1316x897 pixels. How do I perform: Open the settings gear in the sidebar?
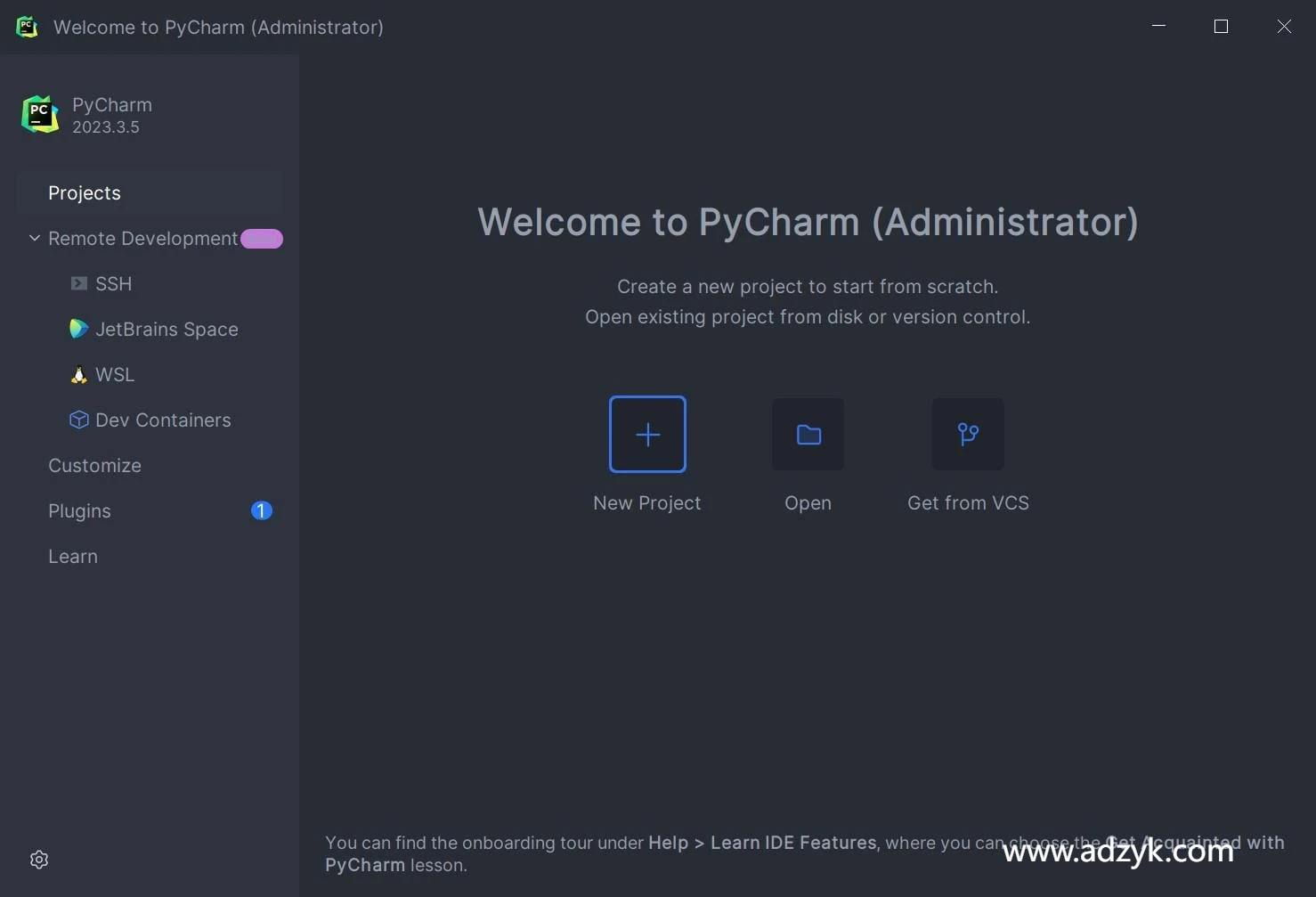[39, 860]
